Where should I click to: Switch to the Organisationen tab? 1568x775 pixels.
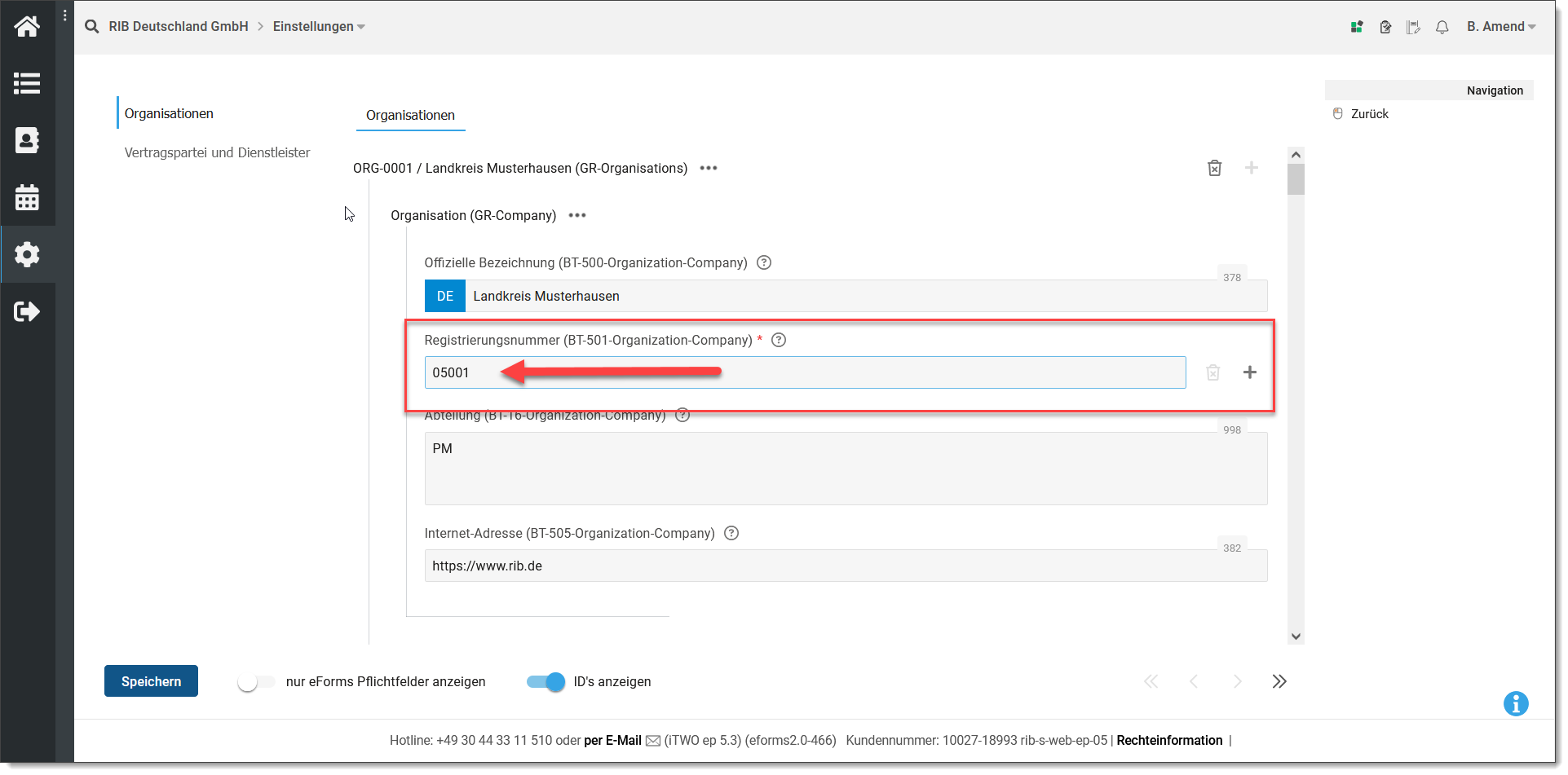(x=410, y=116)
